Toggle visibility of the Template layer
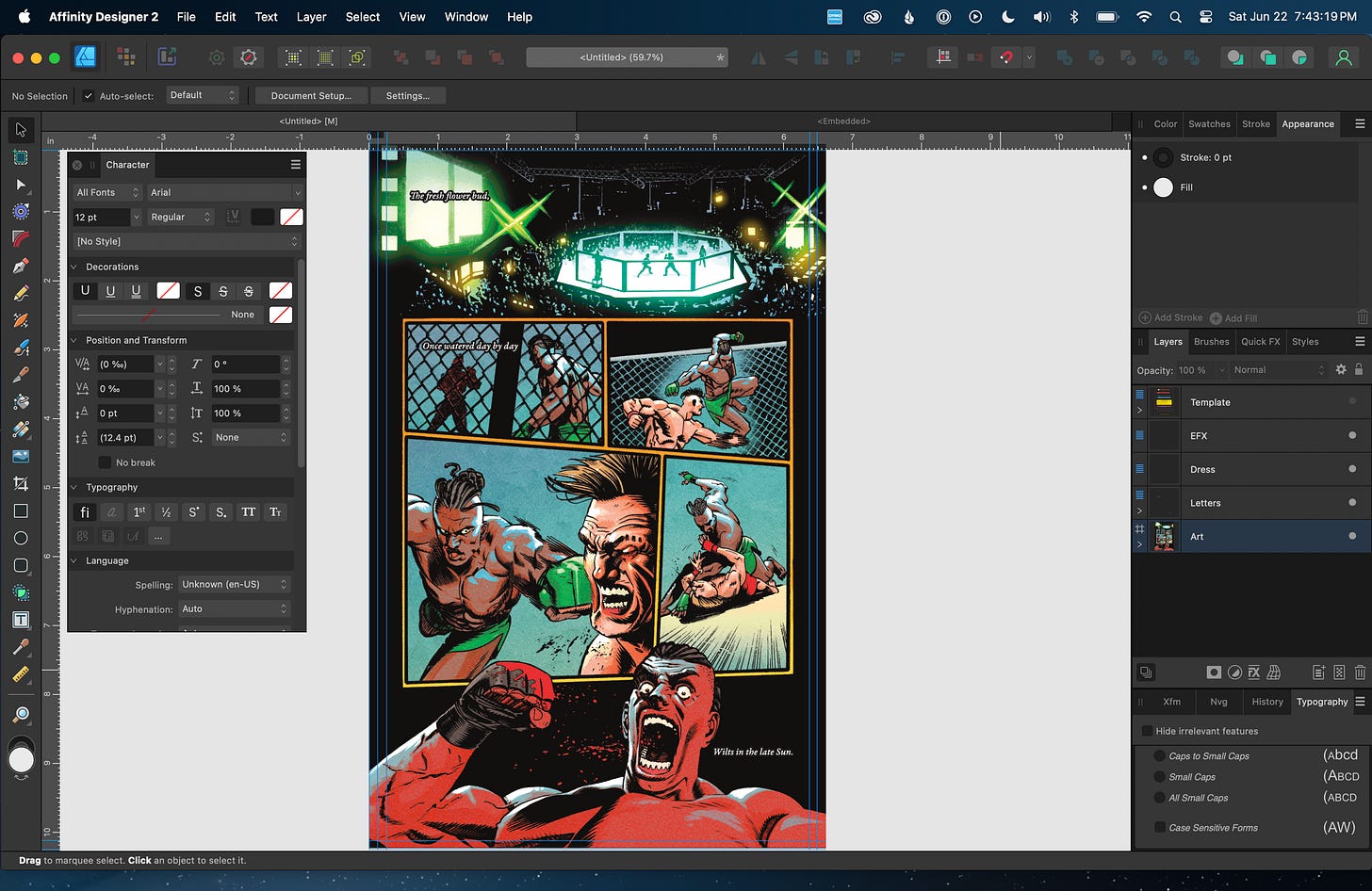Image resolution: width=1372 pixels, height=891 pixels. [x=1352, y=401]
